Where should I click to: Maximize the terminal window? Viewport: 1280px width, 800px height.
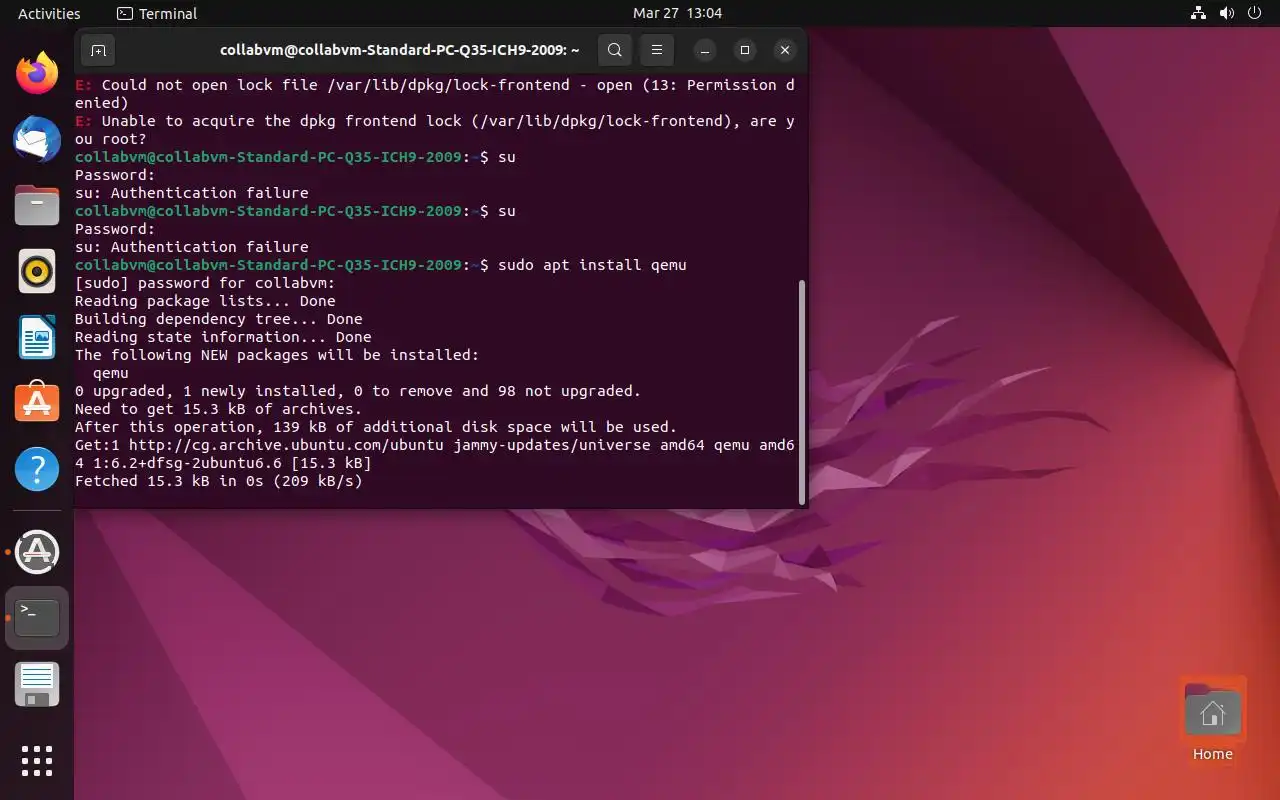pyautogui.click(x=745, y=50)
